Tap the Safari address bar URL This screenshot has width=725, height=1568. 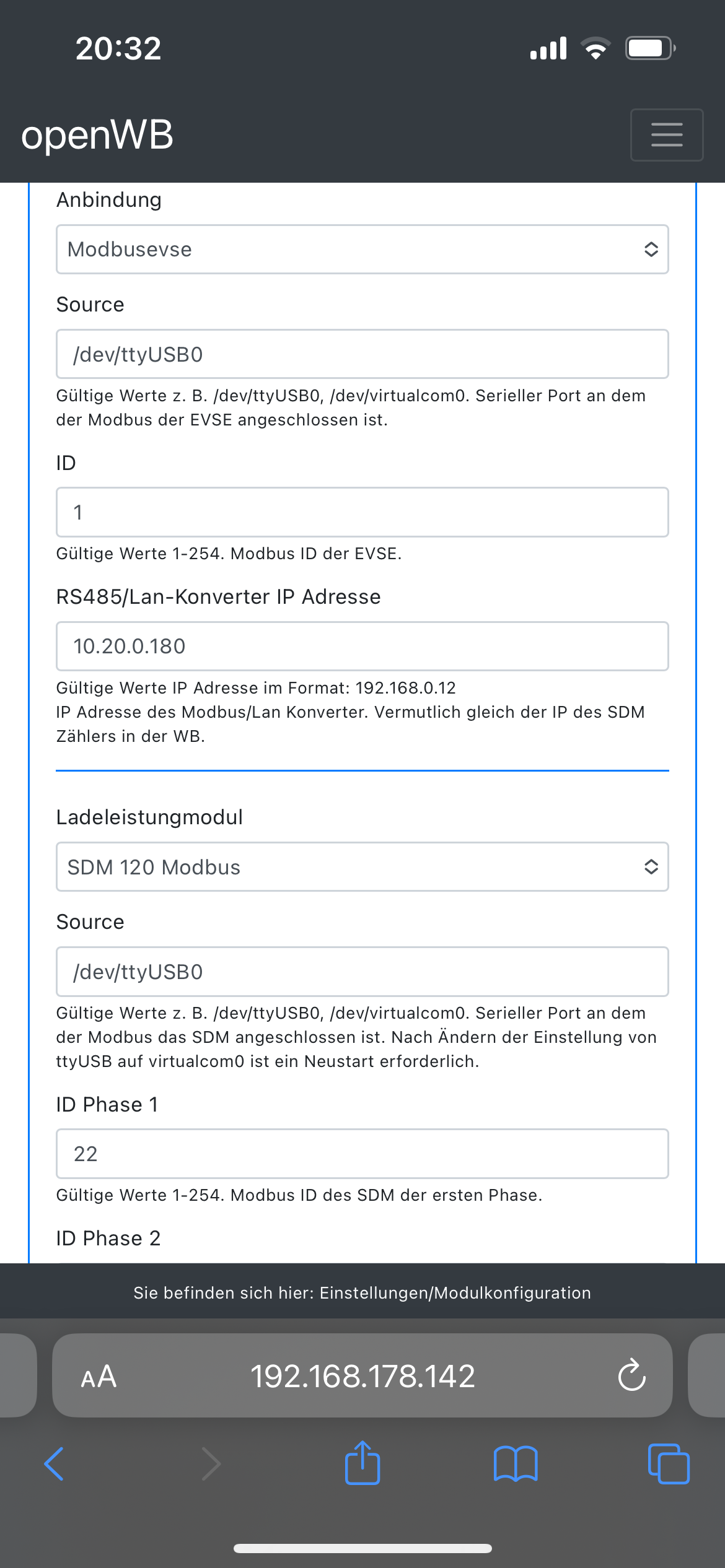[x=362, y=1376]
